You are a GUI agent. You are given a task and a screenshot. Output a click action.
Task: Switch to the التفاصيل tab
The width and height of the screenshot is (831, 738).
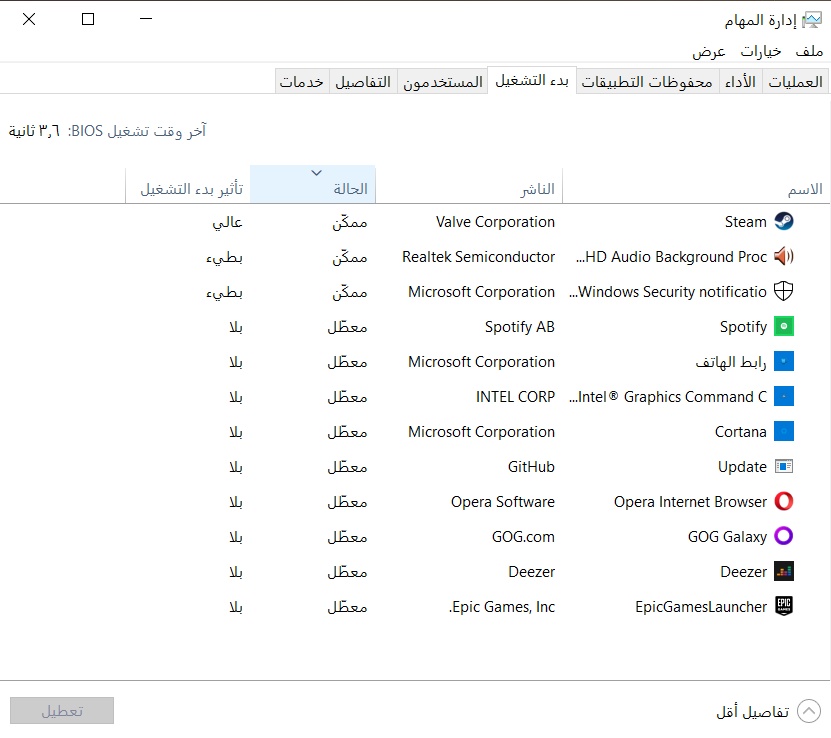(x=363, y=82)
